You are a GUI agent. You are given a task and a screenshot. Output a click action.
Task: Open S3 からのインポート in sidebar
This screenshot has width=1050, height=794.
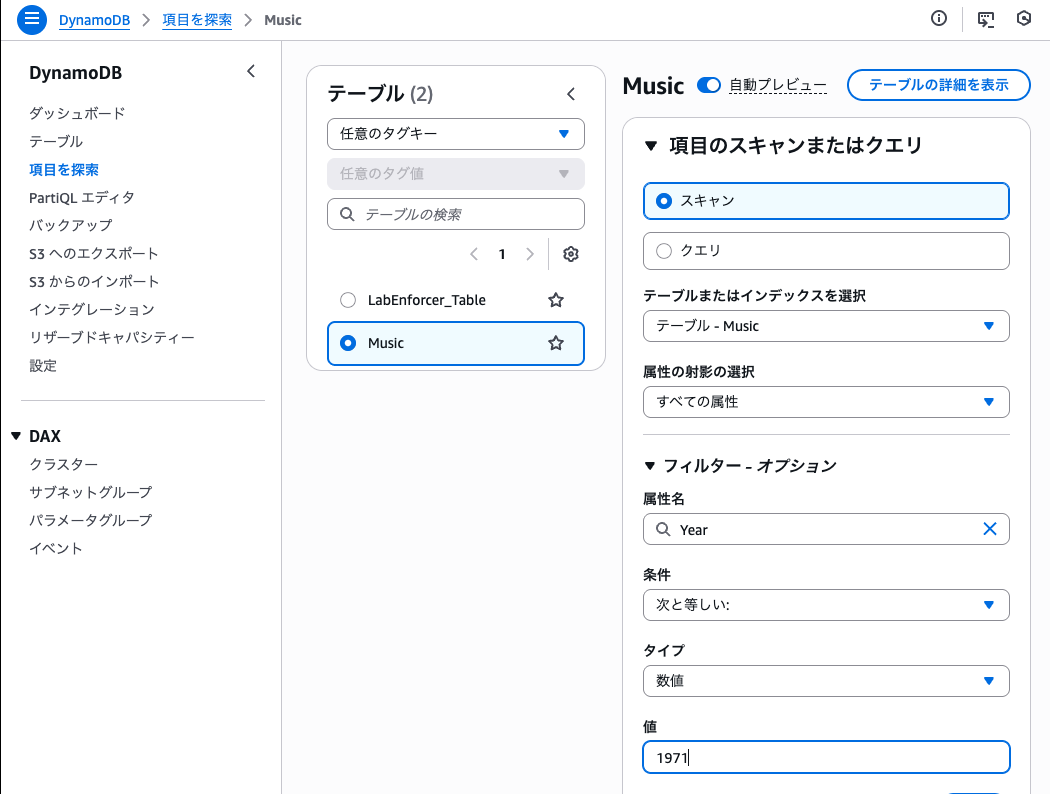[x=94, y=282]
